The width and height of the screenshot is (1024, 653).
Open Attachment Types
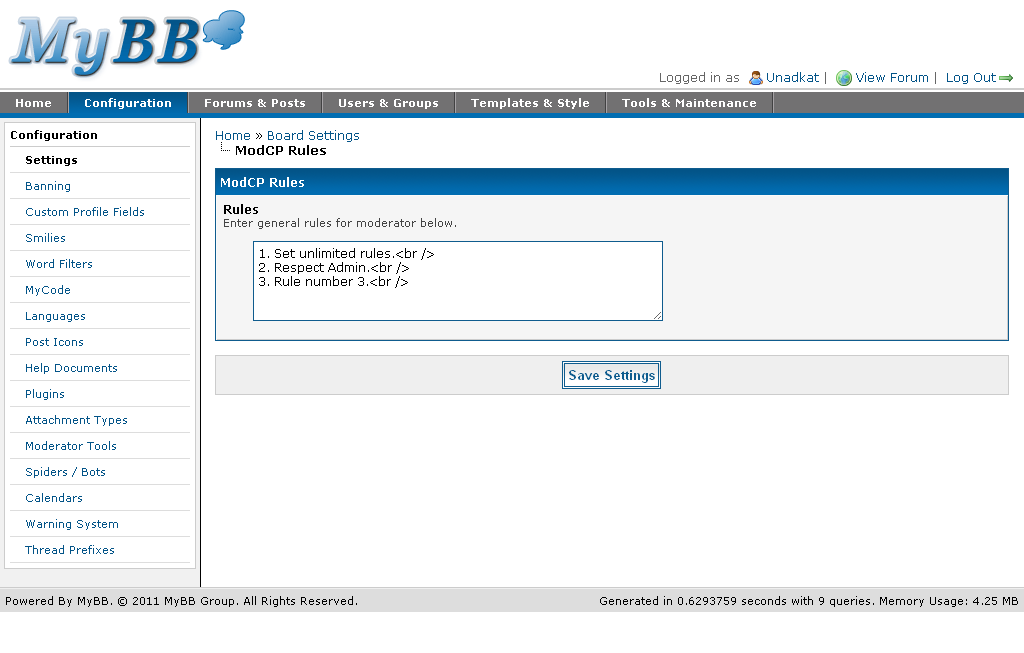[76, 421]
